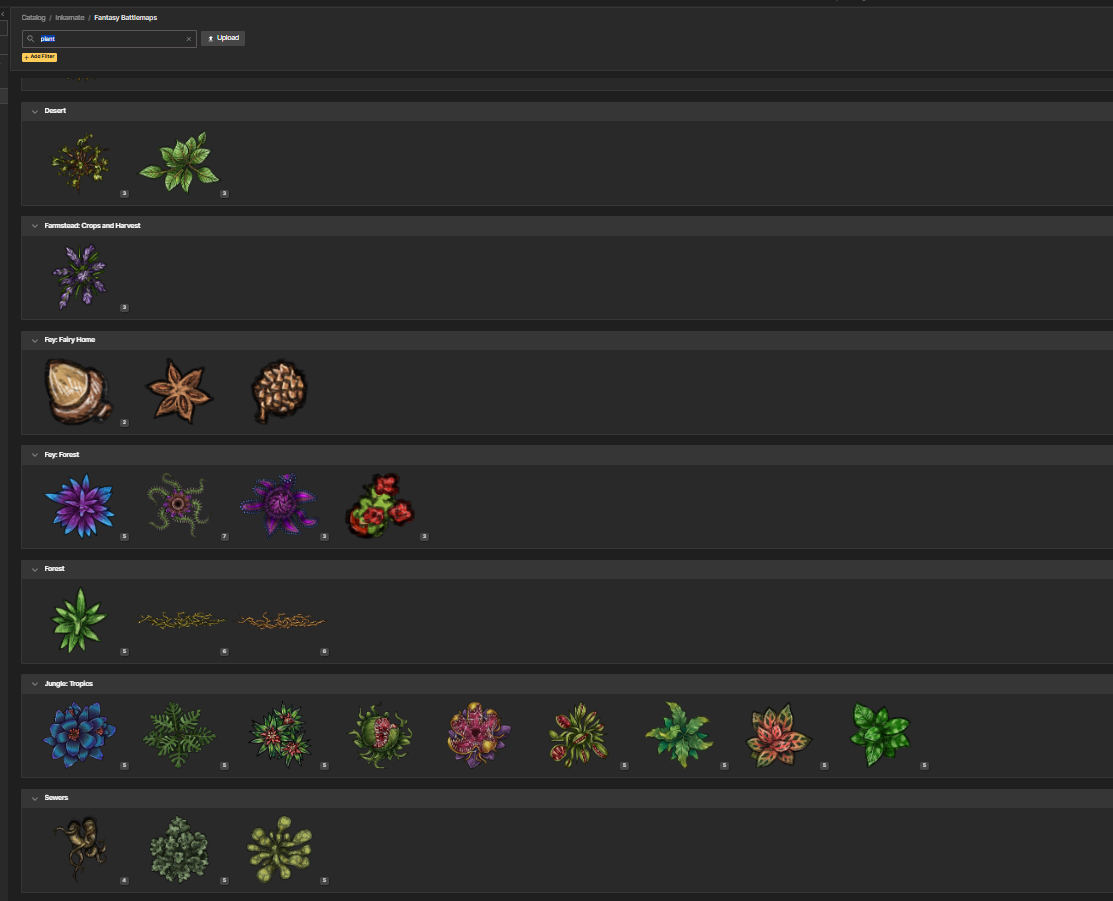The height and width of the screenshot is (901, 1113).
Task: Collapse the Desert section
Action: pyautogui.click(x=35, y=111)
